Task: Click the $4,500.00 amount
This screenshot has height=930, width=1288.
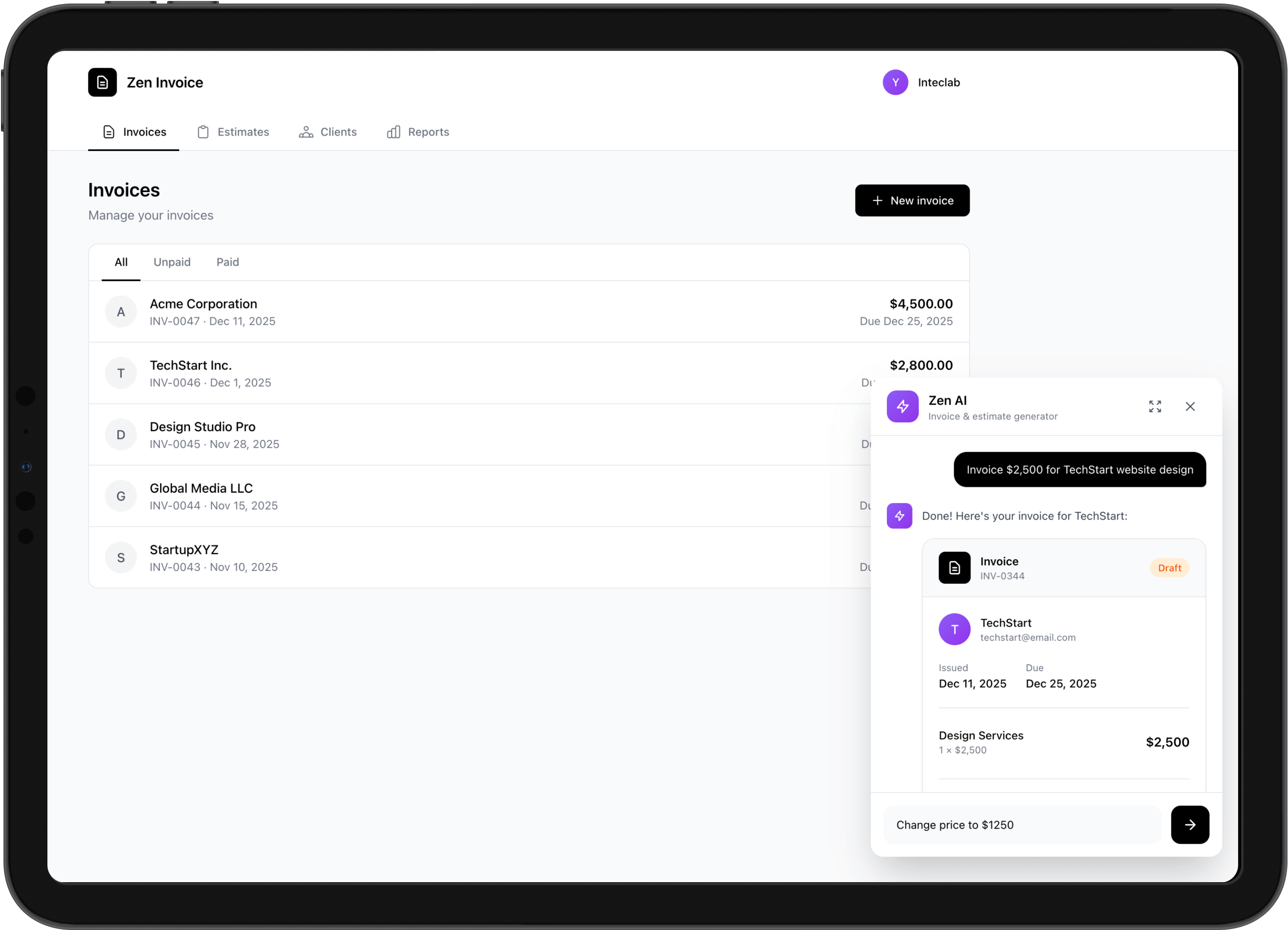Action: point(920,304)
